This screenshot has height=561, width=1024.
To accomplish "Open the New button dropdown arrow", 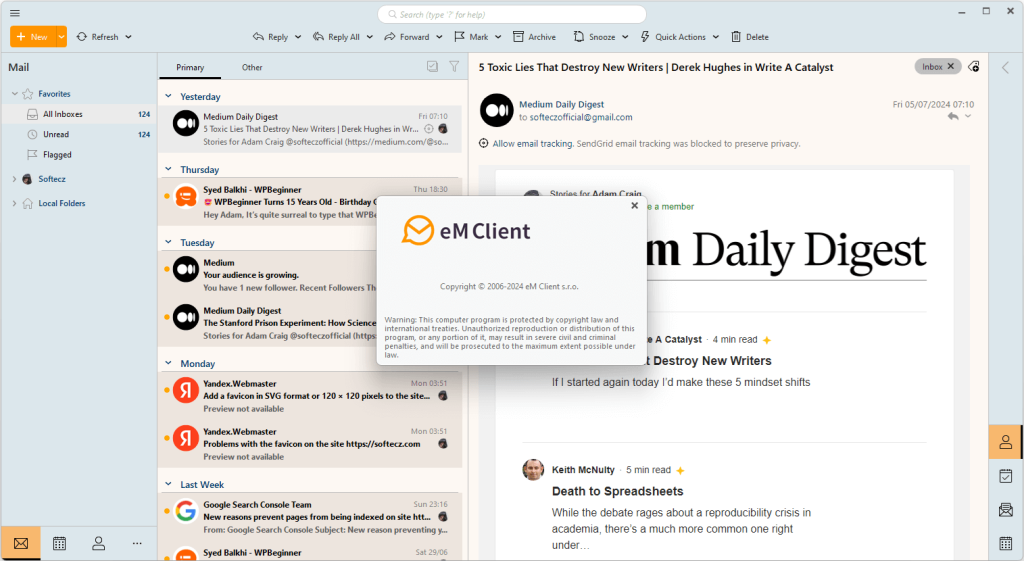I will (x=61, y=37).
